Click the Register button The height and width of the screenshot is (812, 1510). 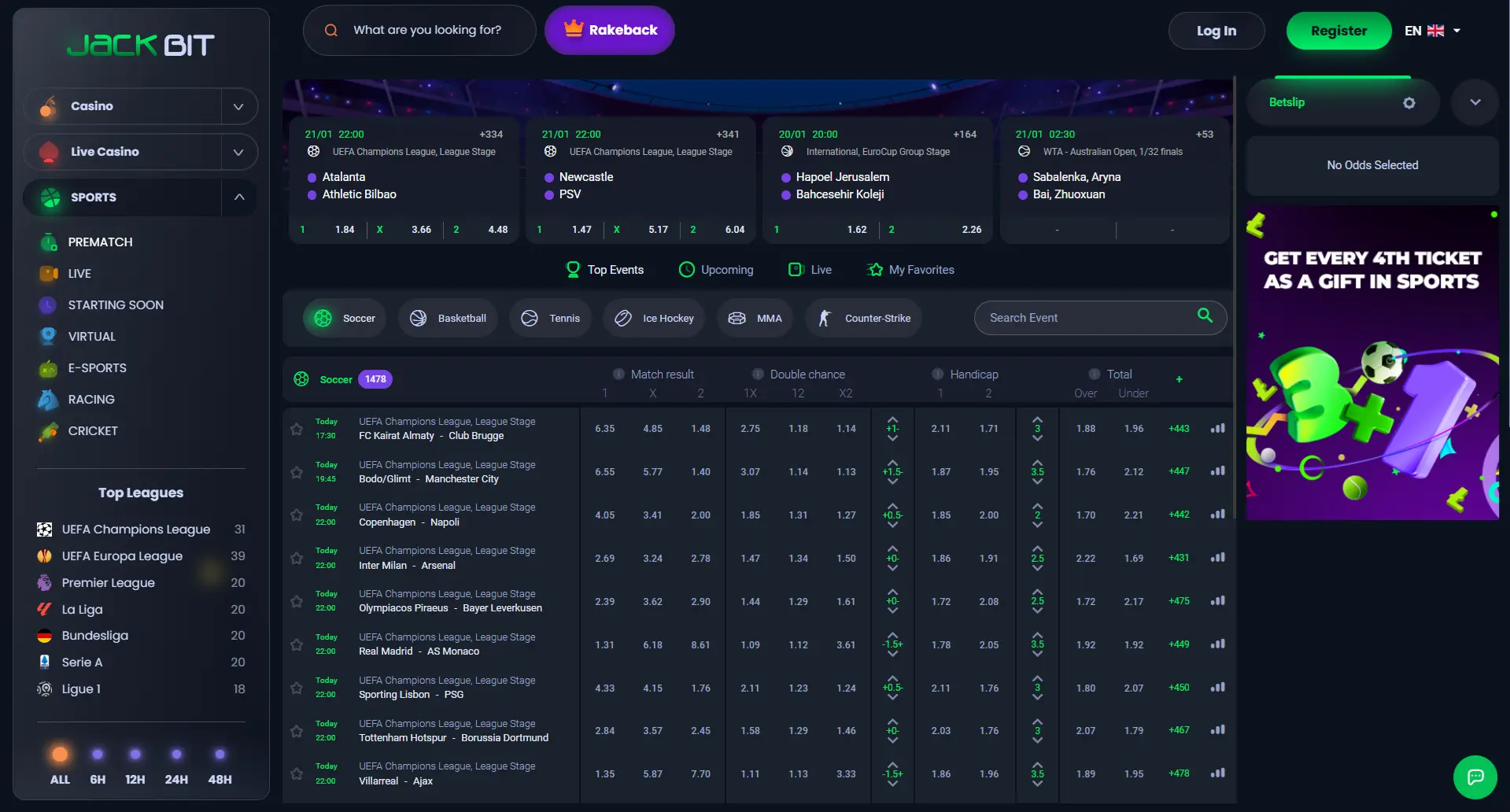coord(1338,31)
